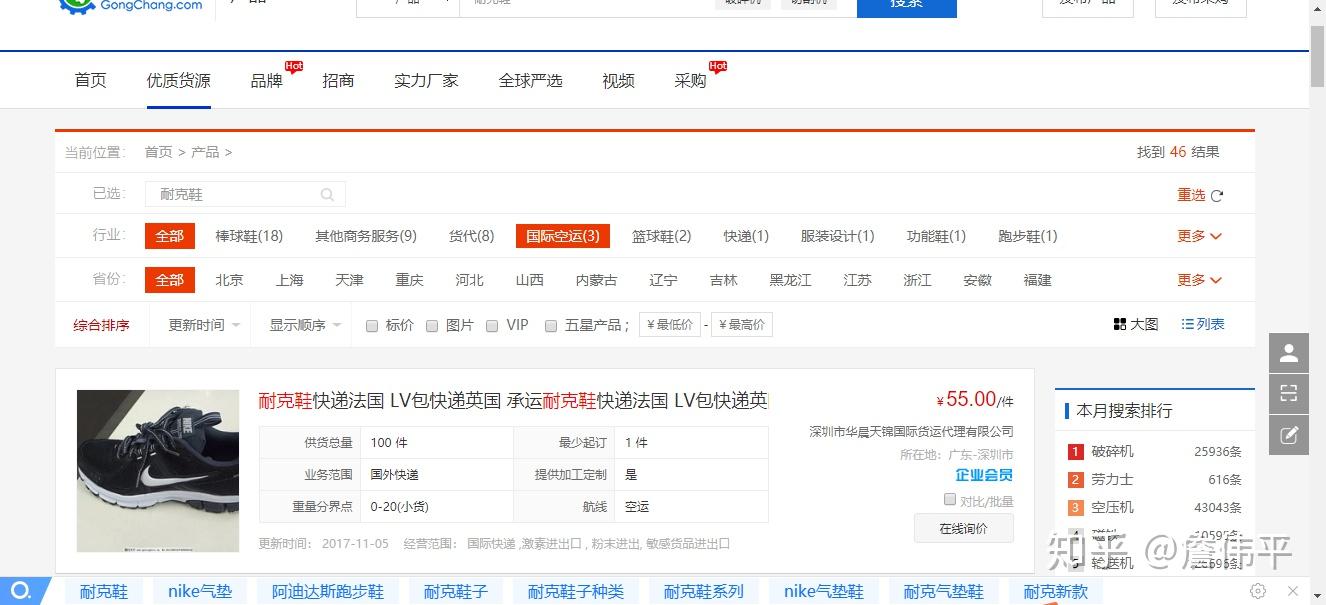1326x605 pixels.
Task: Filter by 国际空运(3)
Action: pyautogui.click(x=563, y=236)
